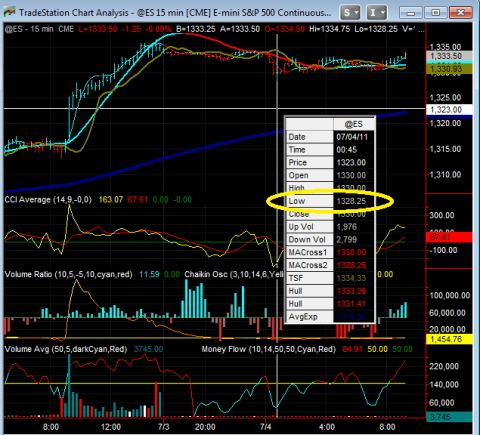Close the chart analysis window

pos(460,13)
